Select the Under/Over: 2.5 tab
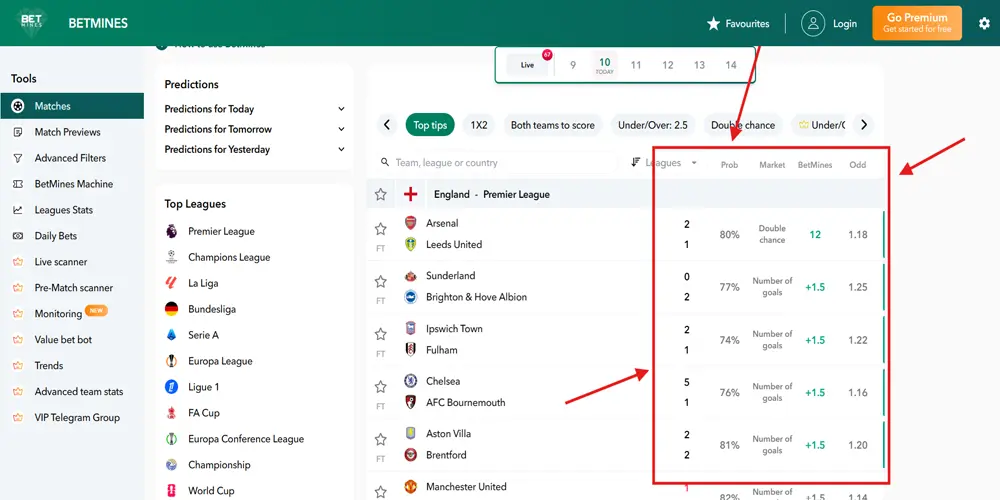The height and width of the screenshot is (500, 1000). [653, 125]
